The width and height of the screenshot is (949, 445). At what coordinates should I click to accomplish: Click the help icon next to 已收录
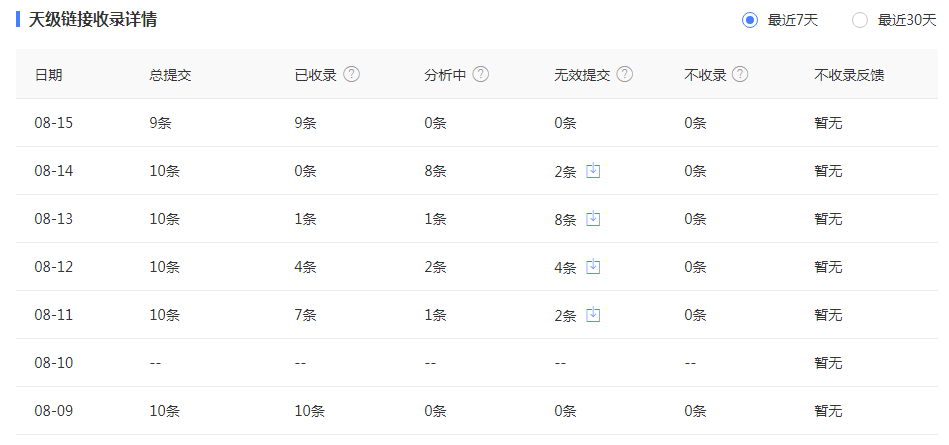pyautogui.click(x=351, y=74)
